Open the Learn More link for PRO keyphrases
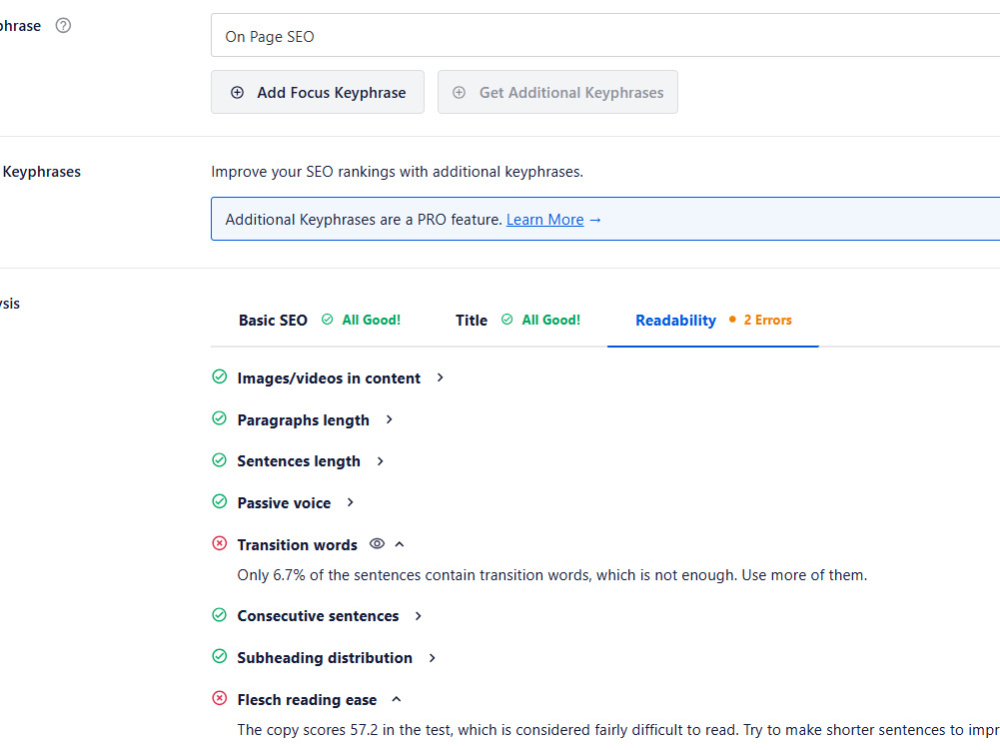This screenshot has width=1000, height=750. pyautogui.click(x=545, y=219)
